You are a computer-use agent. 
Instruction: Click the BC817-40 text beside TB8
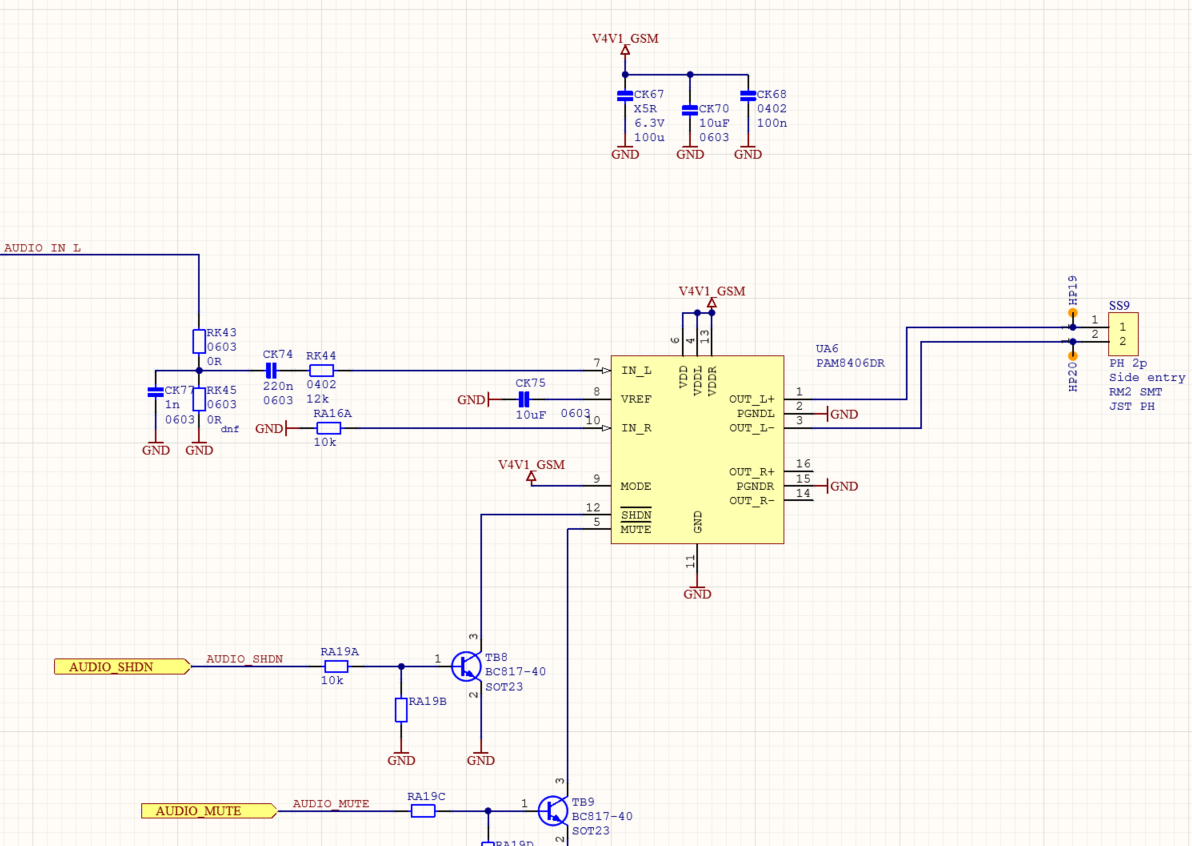pyautogui.click(x=515, y=672)
